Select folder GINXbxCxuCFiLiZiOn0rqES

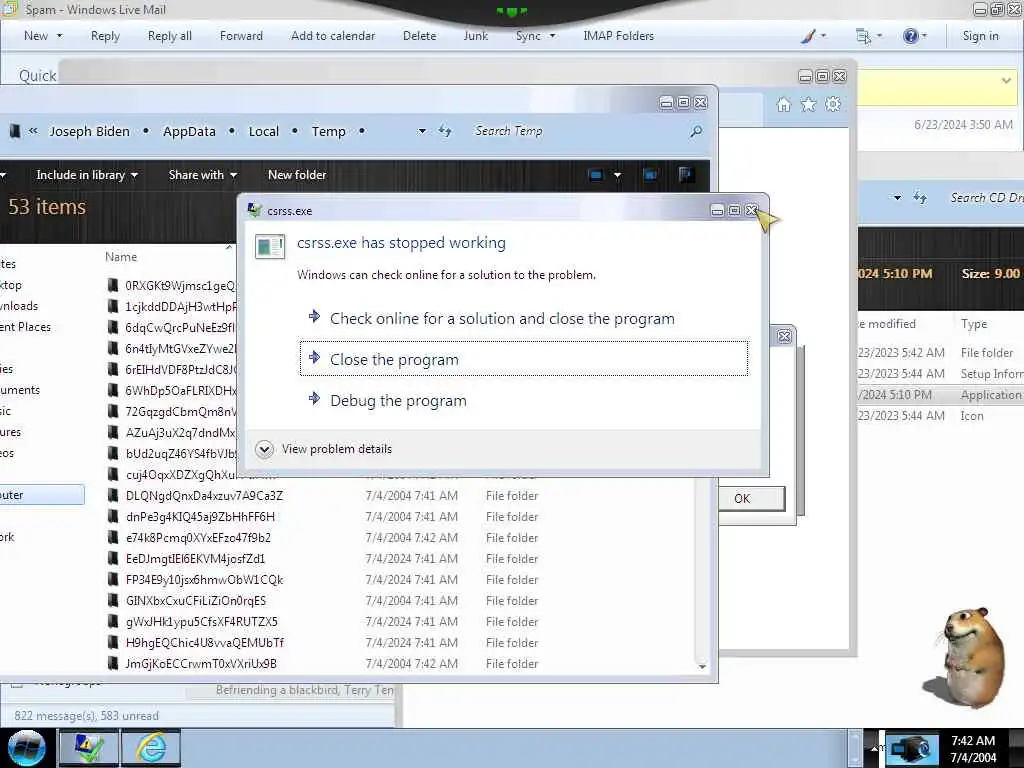click(x=196, y=600)
